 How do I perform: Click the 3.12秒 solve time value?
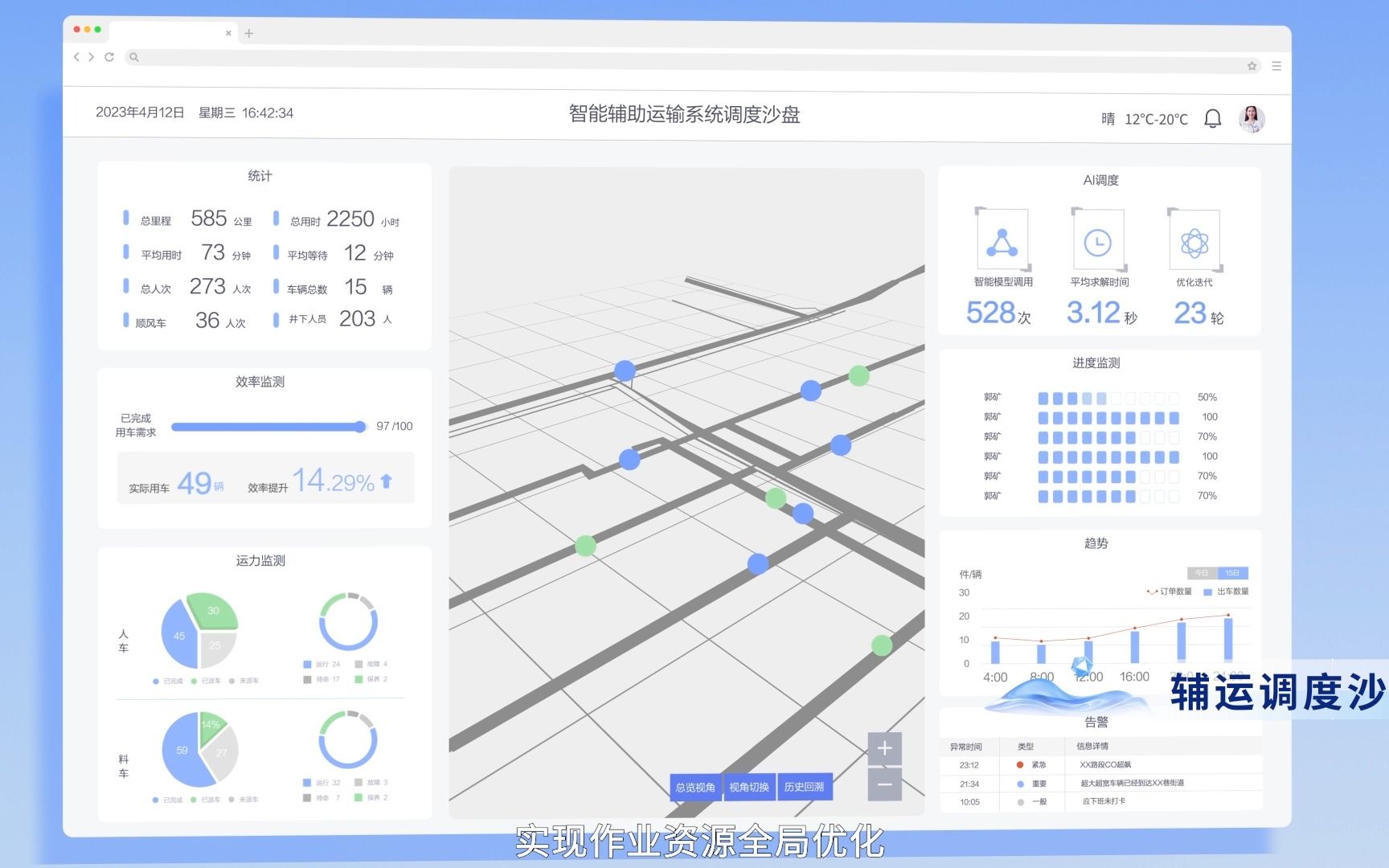[x=1101, y=313]
